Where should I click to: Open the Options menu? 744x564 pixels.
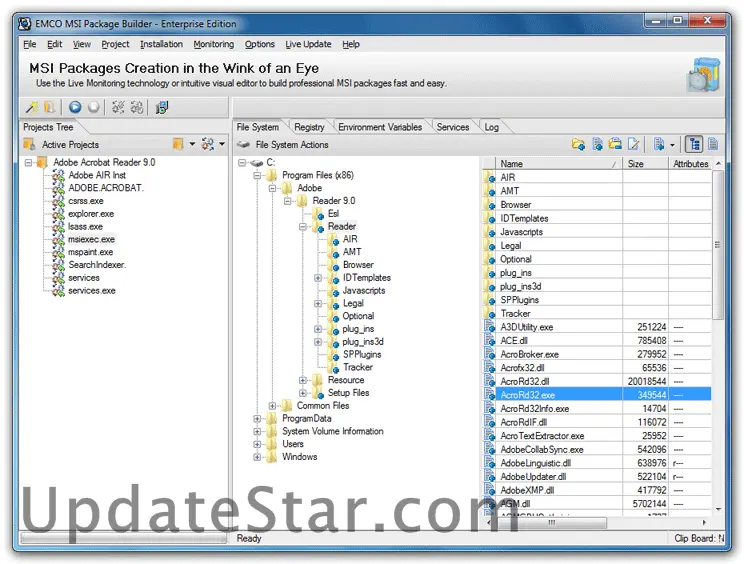(x=260, y=44)
